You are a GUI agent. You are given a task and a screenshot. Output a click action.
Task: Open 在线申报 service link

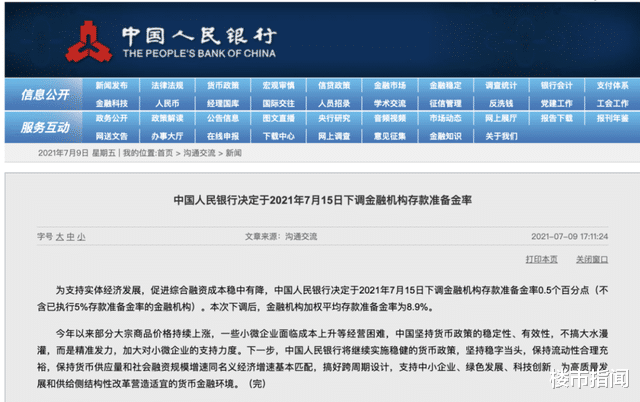[223, 136]
